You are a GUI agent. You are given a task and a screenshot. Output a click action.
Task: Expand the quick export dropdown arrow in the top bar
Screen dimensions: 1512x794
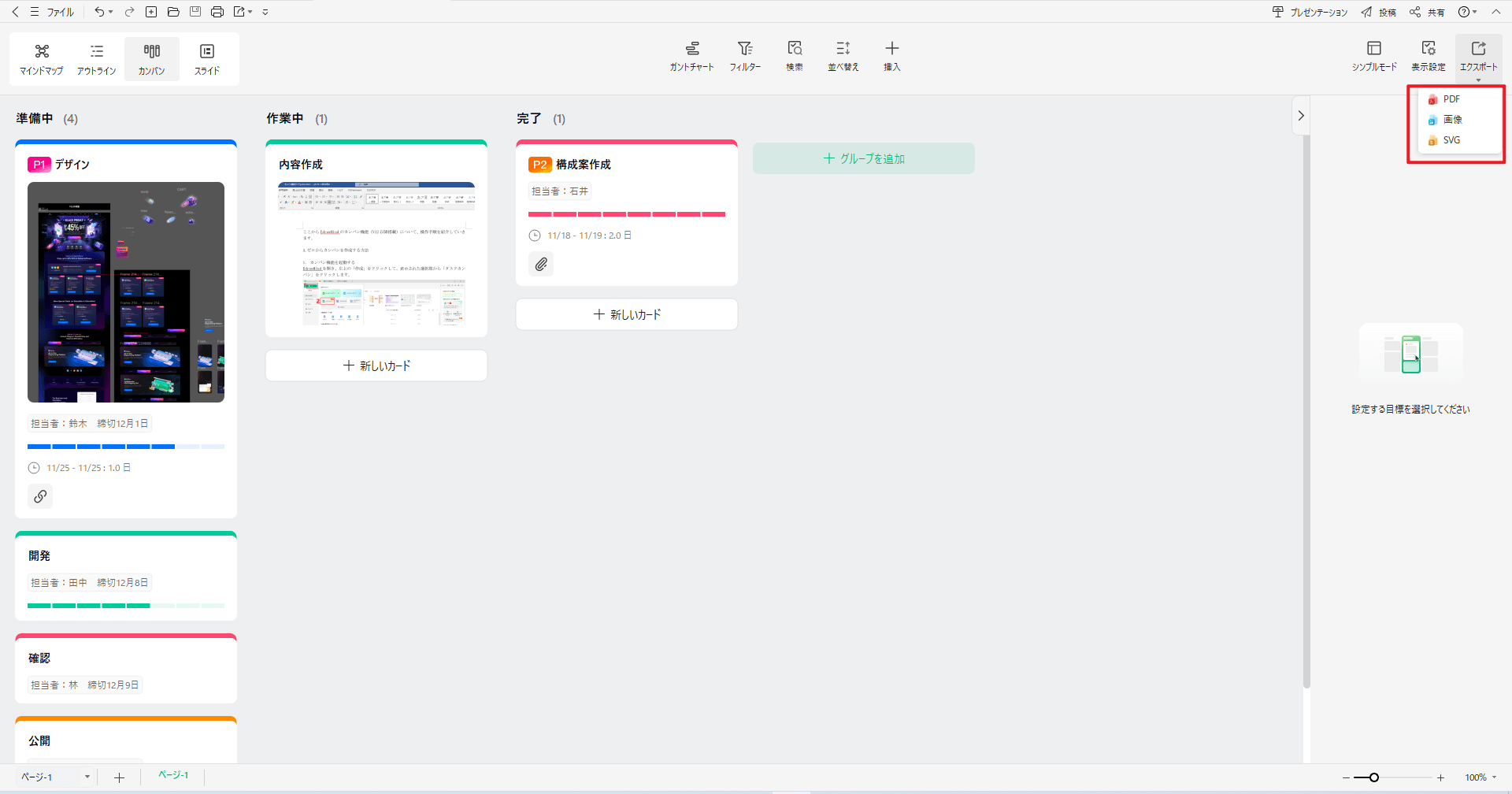[x=250, y=12]
